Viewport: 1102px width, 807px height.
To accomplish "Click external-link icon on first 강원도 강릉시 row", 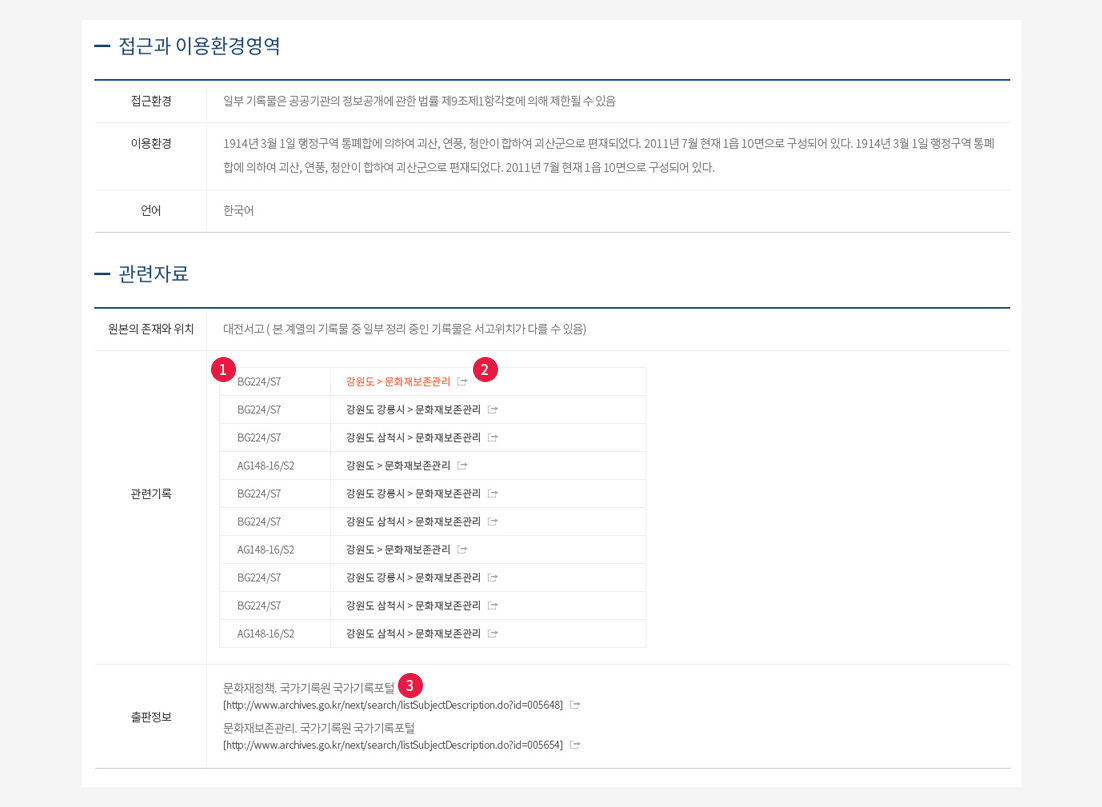I will (x=493, y=410).
